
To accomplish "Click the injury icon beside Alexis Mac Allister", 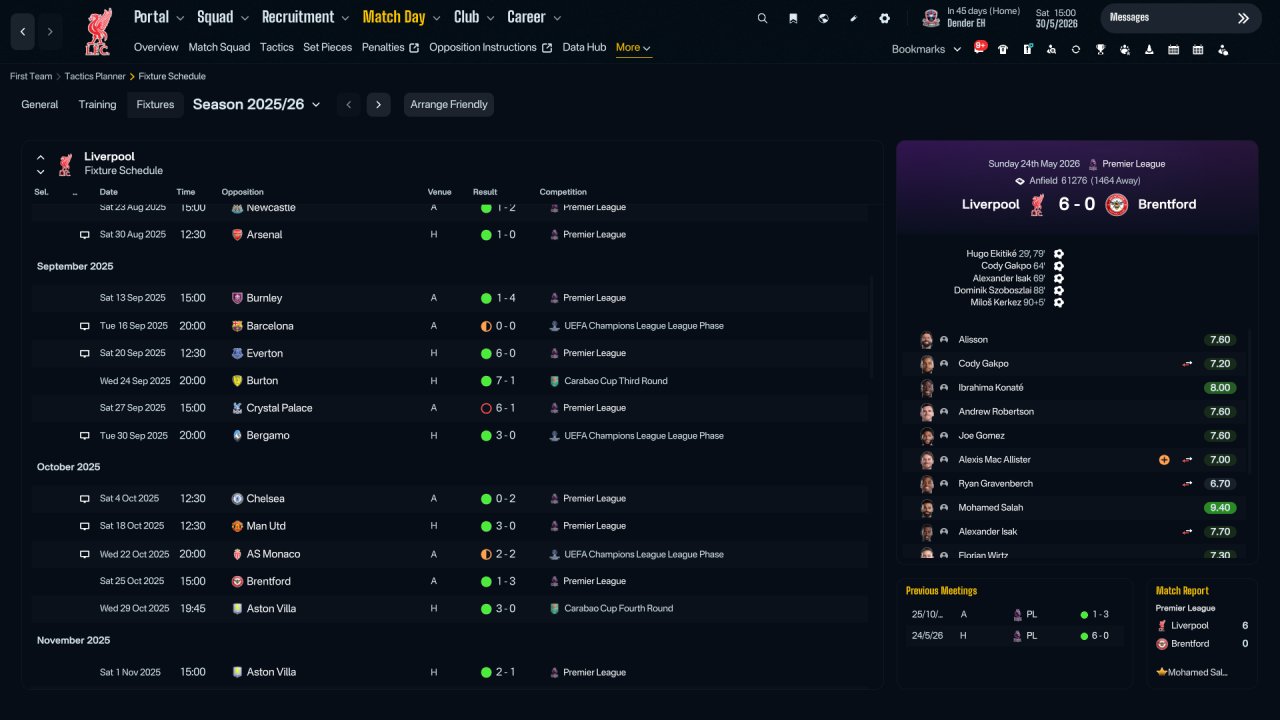I will click(x=1164, y=460).
